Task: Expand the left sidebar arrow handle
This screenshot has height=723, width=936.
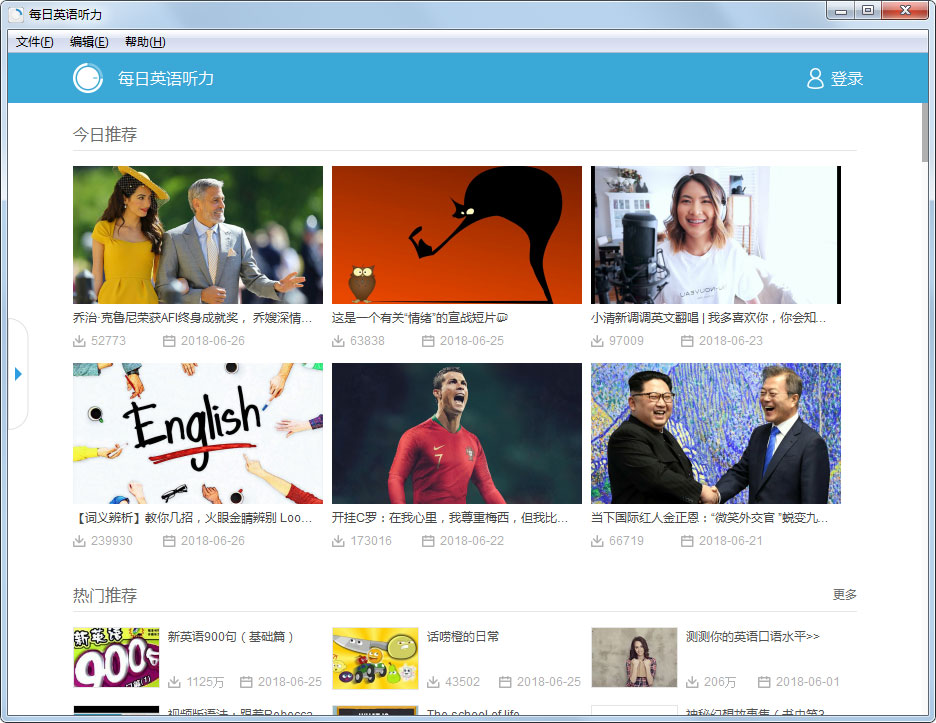Action: (x=18, y=374)
